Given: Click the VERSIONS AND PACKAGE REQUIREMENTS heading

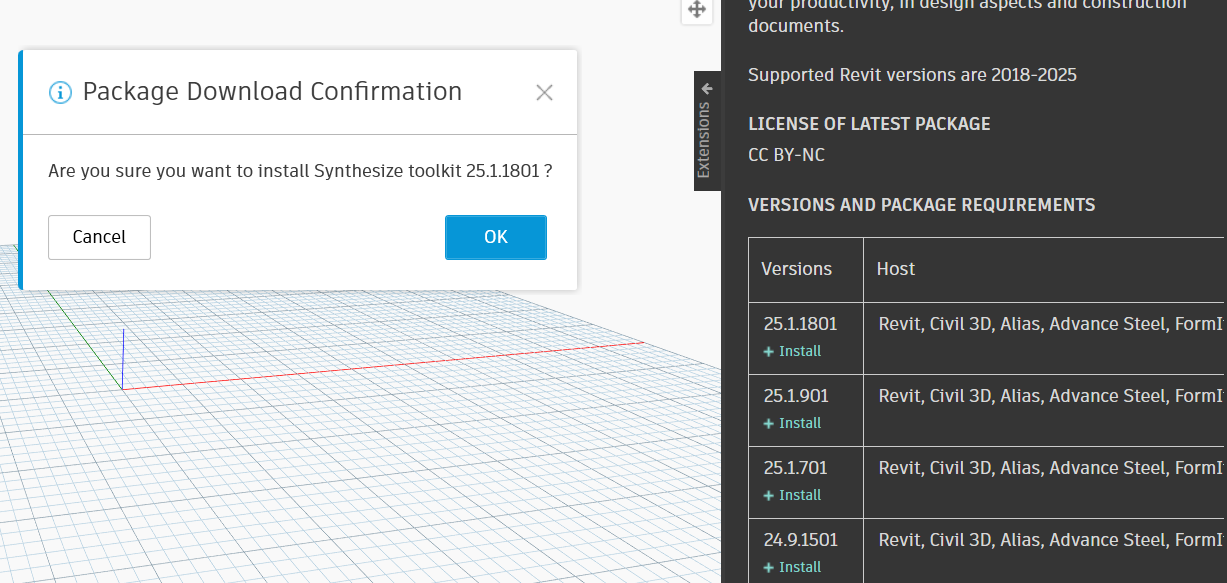Looking at the screenshot, I should [x=921, y=205].
